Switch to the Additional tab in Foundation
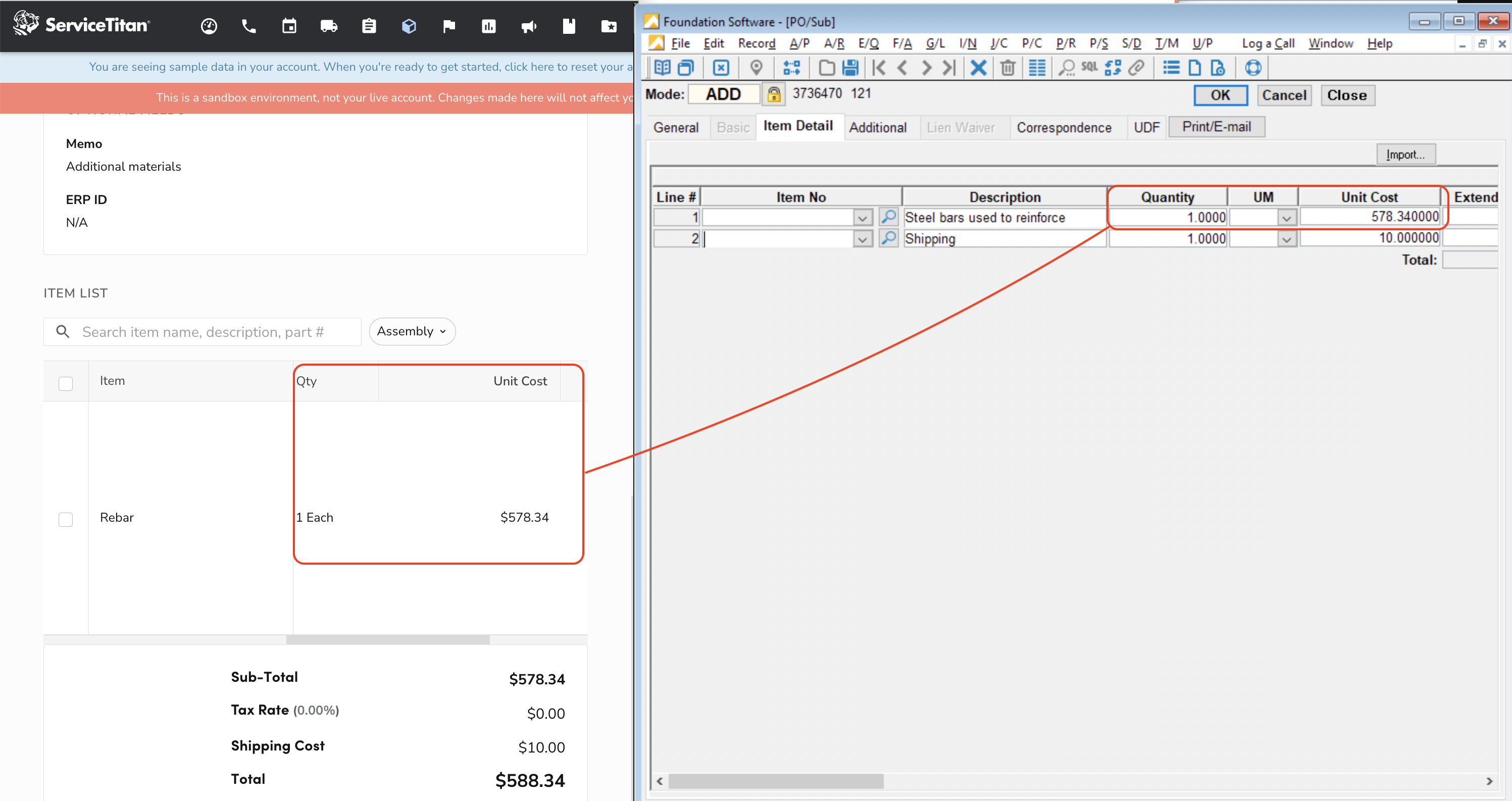The height and width of the screenshot is (801, 1512). tap(877, 127)
